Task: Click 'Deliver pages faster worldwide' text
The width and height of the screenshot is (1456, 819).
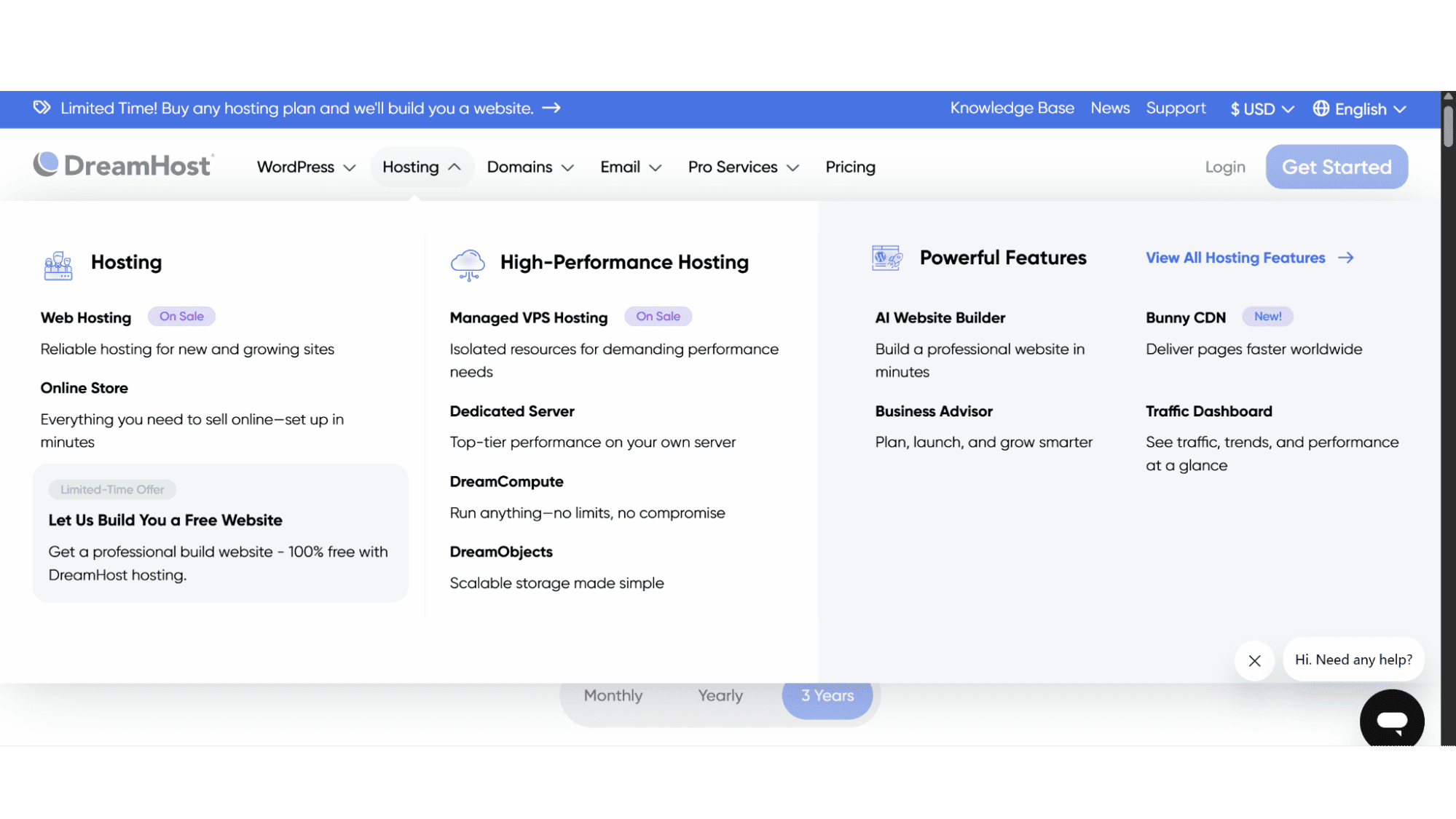Action: click(1254, 349)
